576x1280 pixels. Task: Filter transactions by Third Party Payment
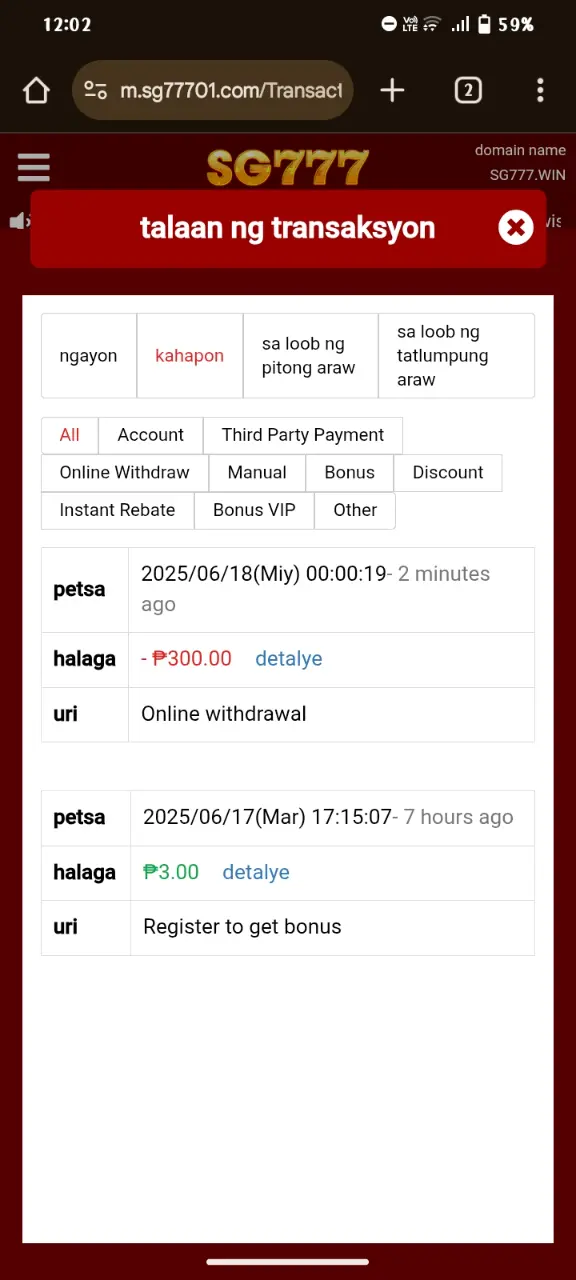click(x=303, y=435)
